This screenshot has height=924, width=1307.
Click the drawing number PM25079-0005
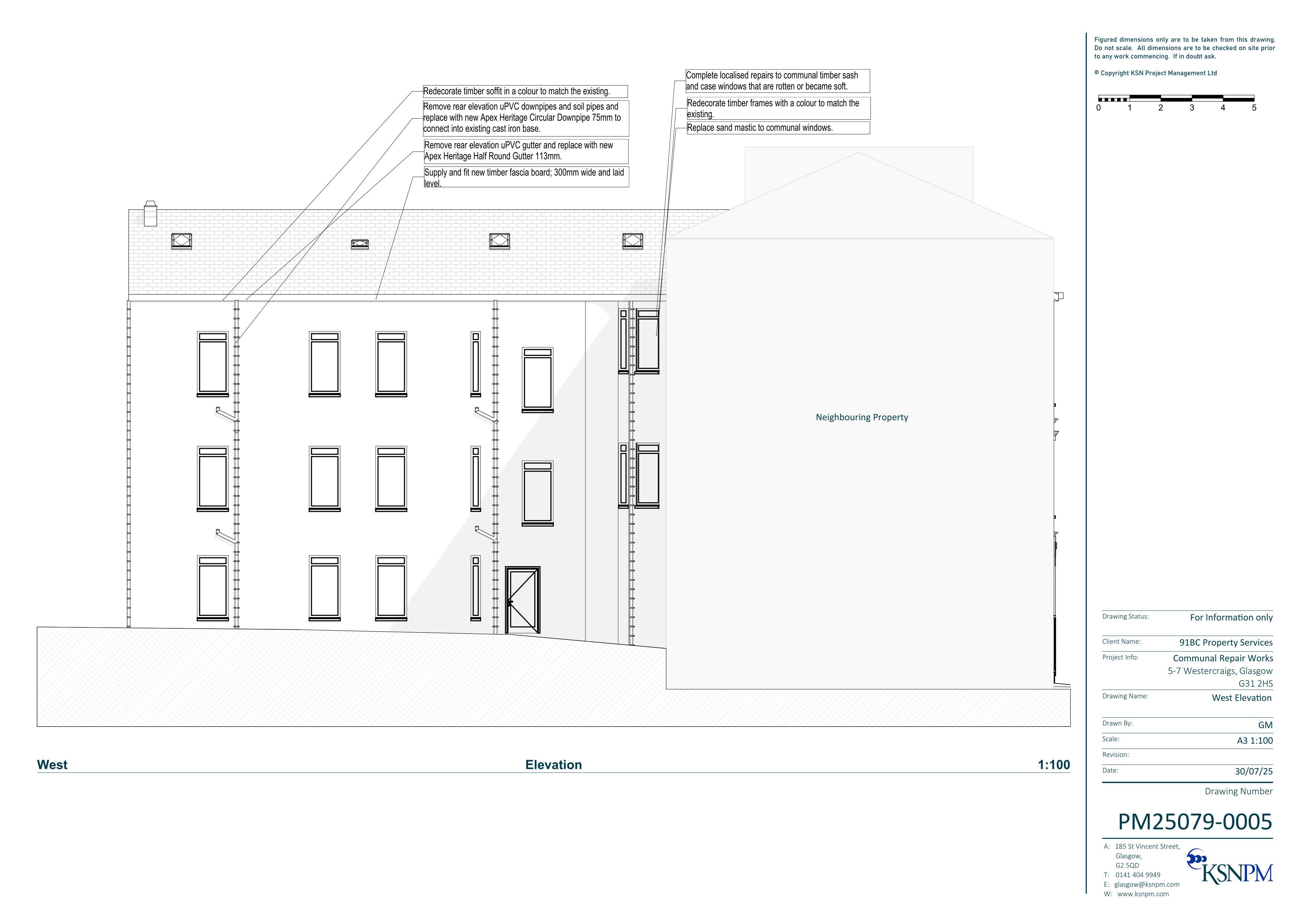pos(1195,822)
